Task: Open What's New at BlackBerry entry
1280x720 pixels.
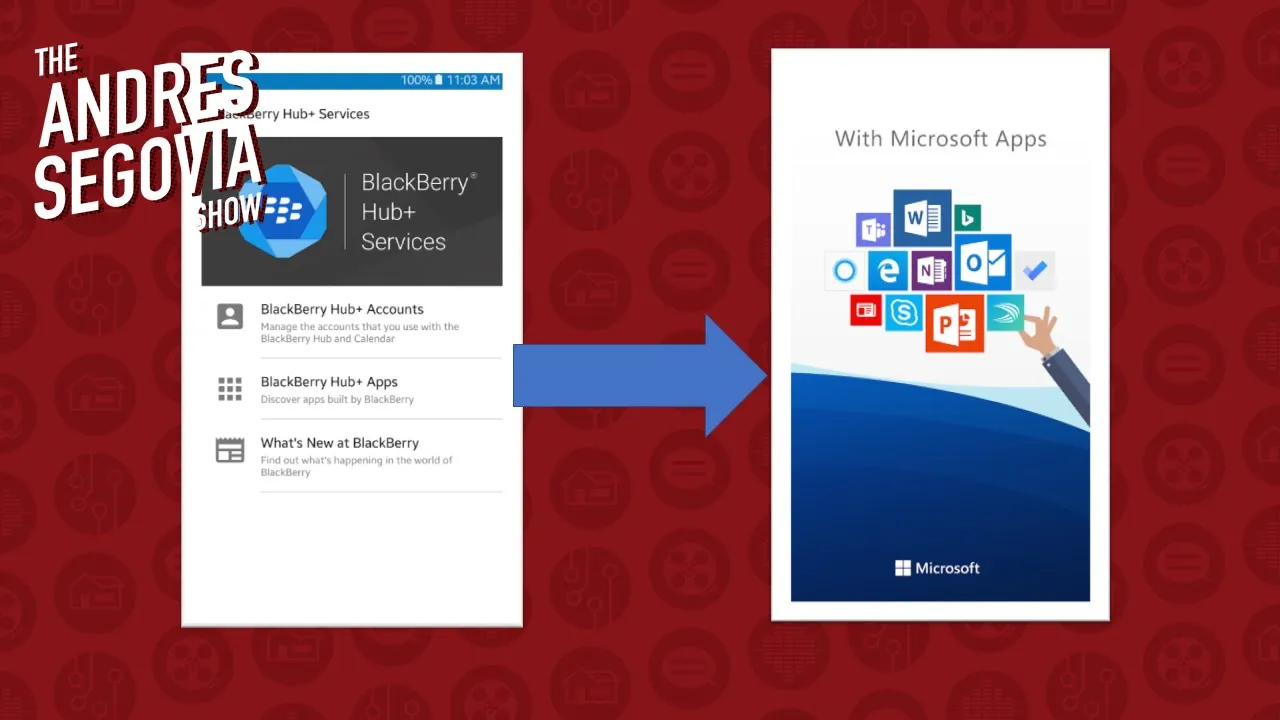Action: click(352, 456)
